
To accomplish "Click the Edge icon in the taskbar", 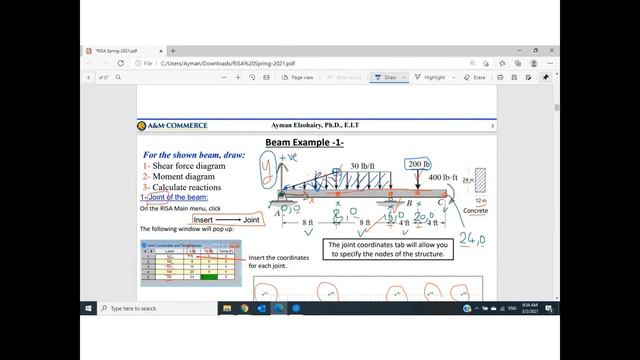I will click(x=279, y=308).
